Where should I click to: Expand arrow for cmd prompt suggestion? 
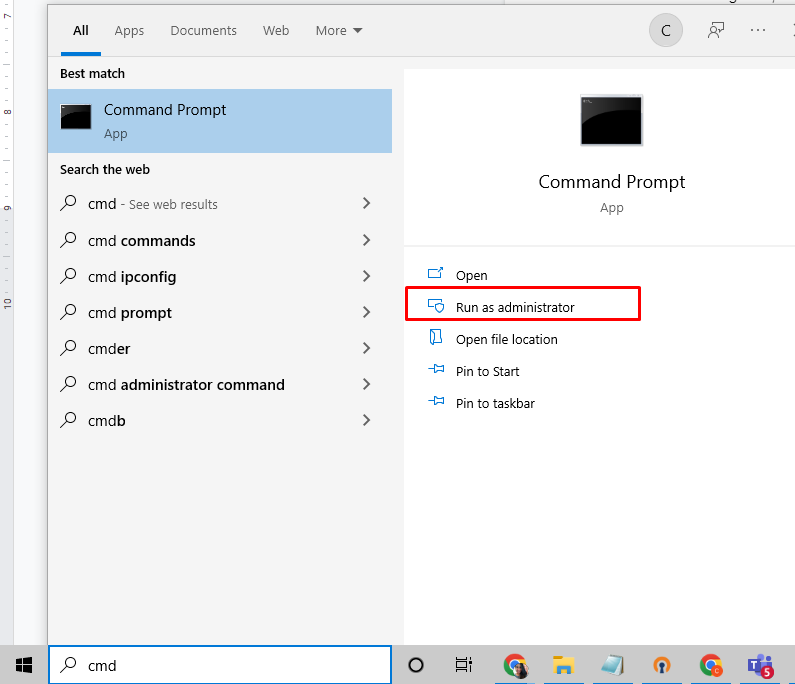tap(367, 312)
